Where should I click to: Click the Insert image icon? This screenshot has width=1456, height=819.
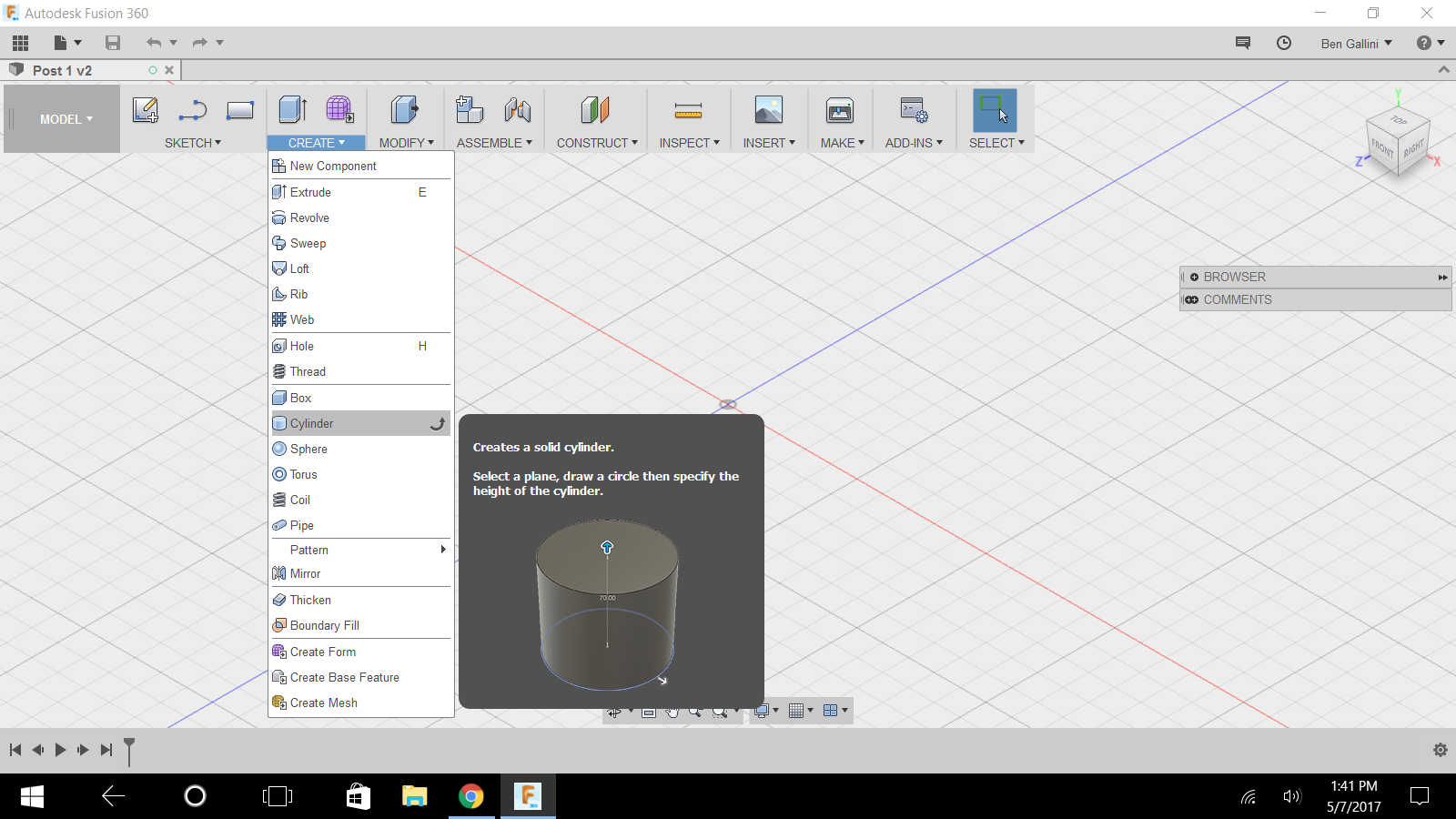[769, 110]
